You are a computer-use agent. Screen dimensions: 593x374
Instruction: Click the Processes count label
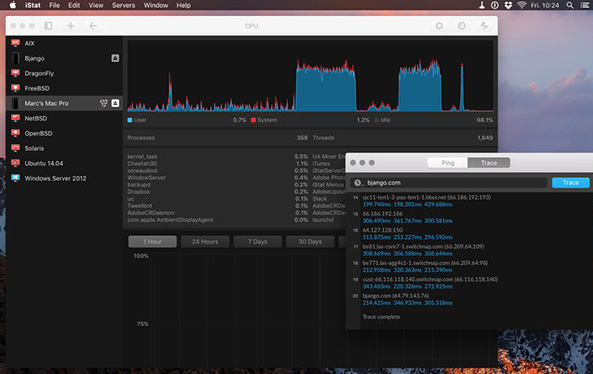coord(141,138)
